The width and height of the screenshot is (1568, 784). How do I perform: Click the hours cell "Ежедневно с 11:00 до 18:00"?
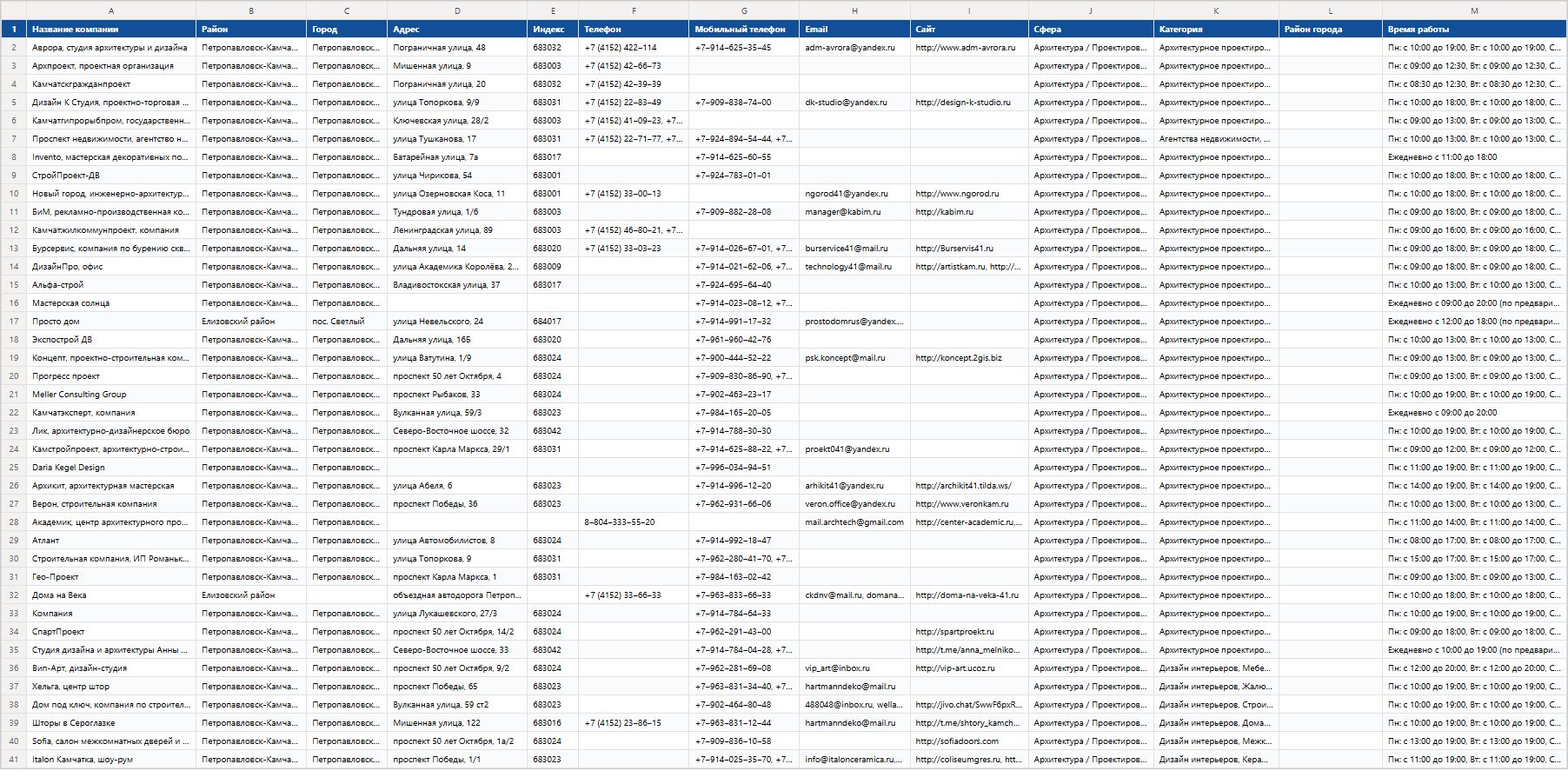tap(1475, 156)
